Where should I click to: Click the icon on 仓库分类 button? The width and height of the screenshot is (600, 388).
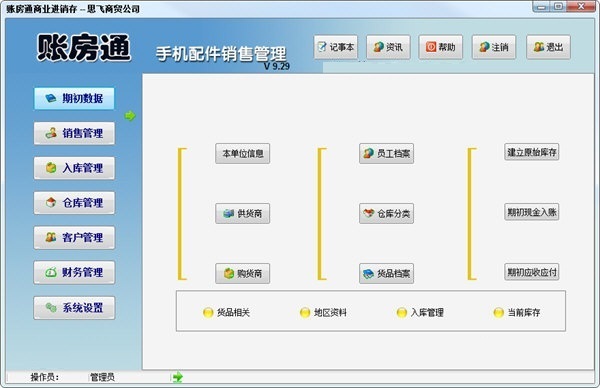368,213
